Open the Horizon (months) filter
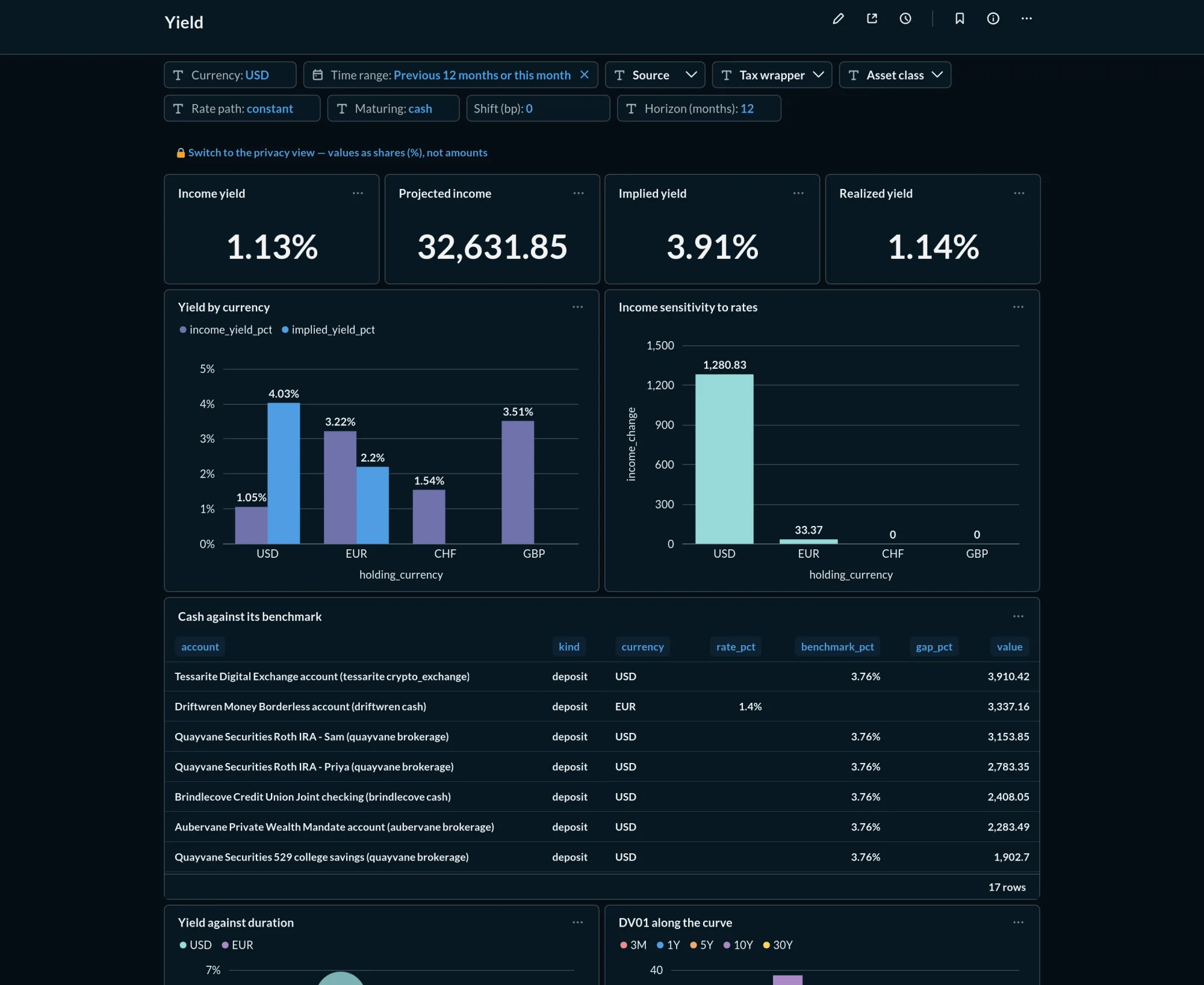 pos(699,108)
